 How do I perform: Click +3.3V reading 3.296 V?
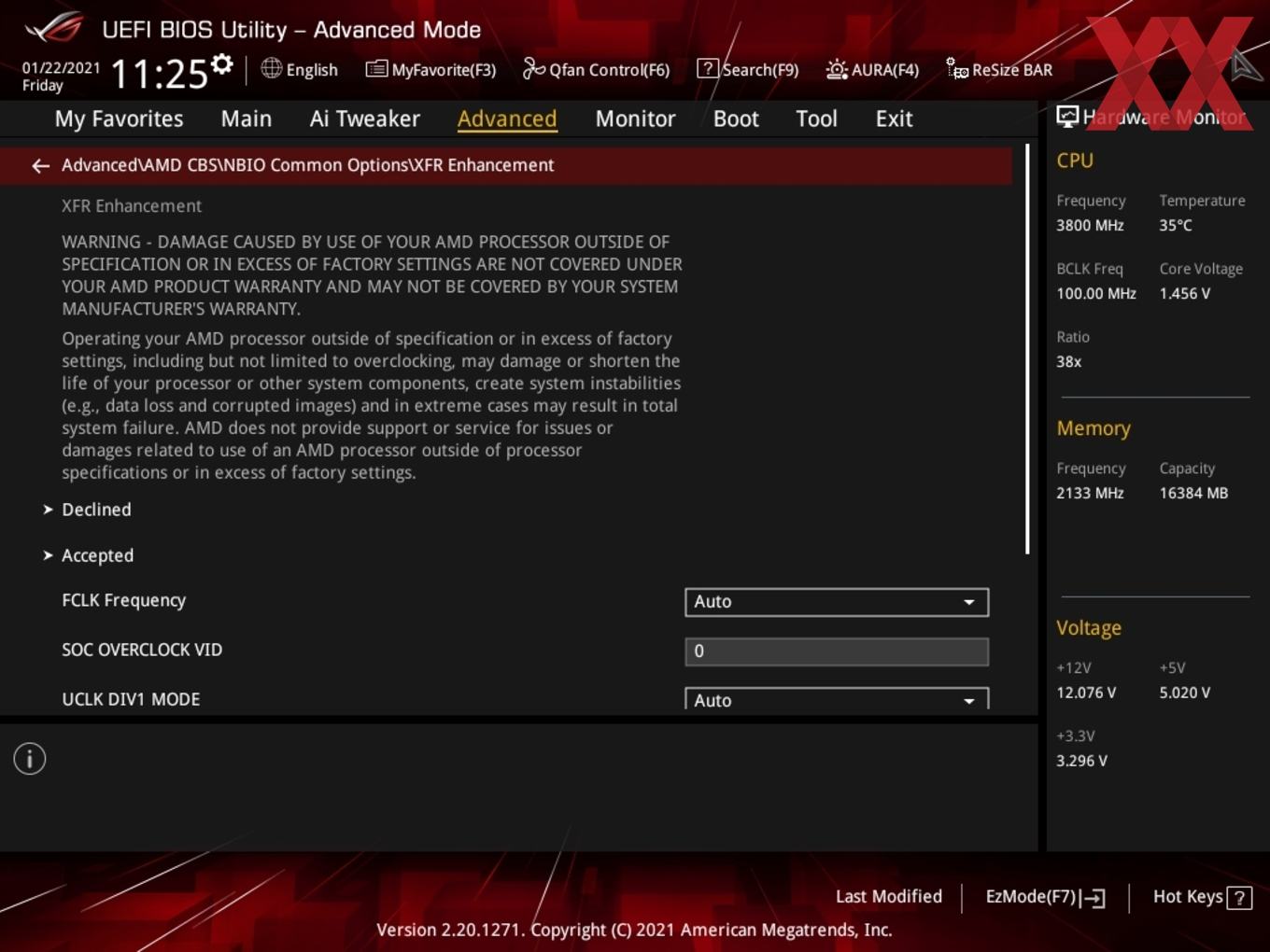pyautogui.click(x=1081, y=761)
